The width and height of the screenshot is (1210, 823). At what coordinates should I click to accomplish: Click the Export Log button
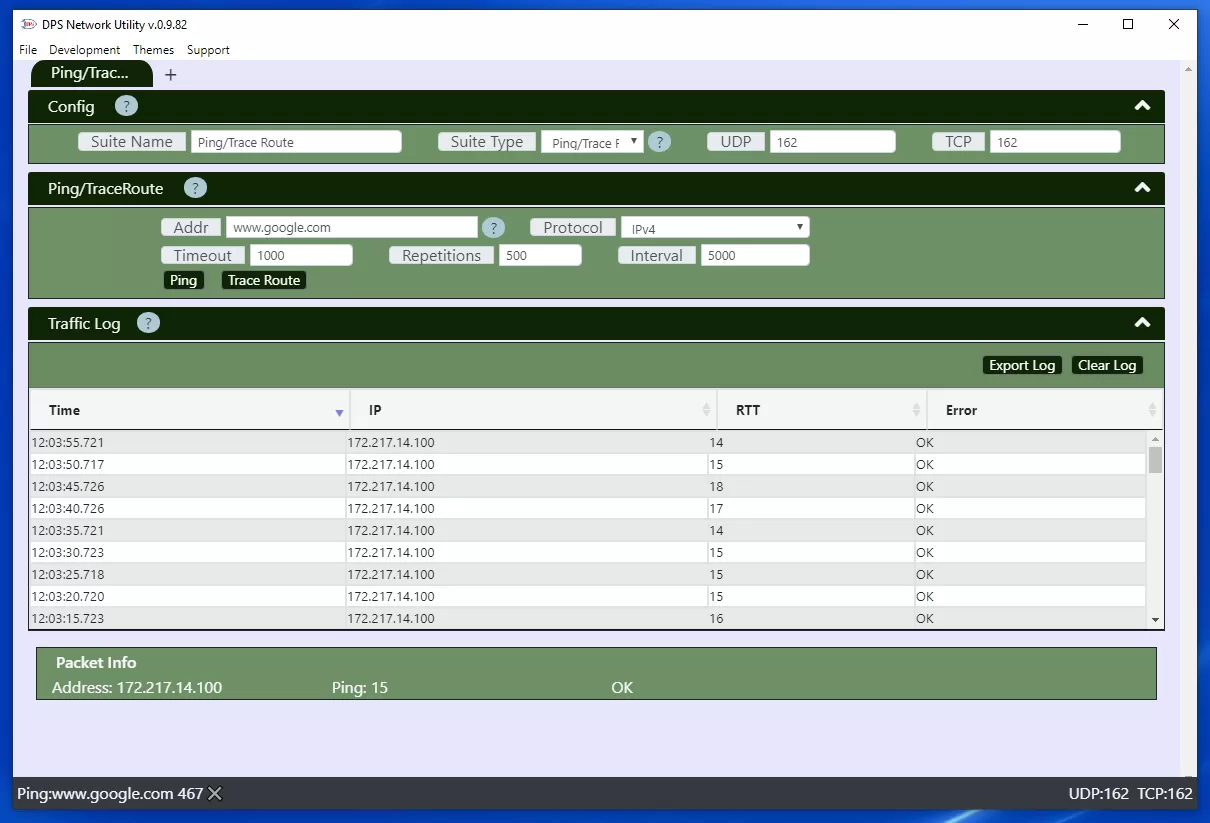tap(1021, 365)
